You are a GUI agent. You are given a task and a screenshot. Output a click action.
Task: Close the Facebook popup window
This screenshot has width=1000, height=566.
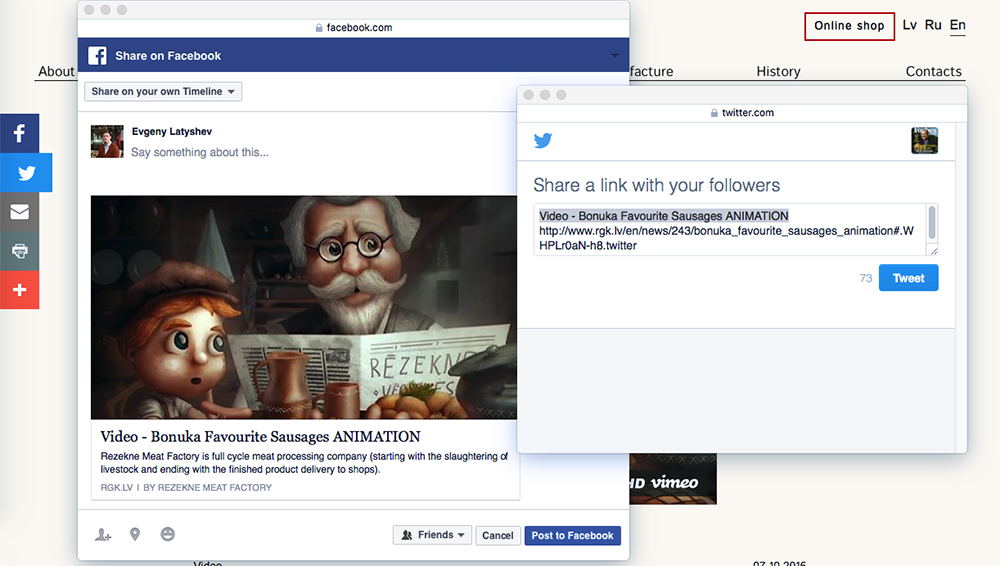click(89, 10)
